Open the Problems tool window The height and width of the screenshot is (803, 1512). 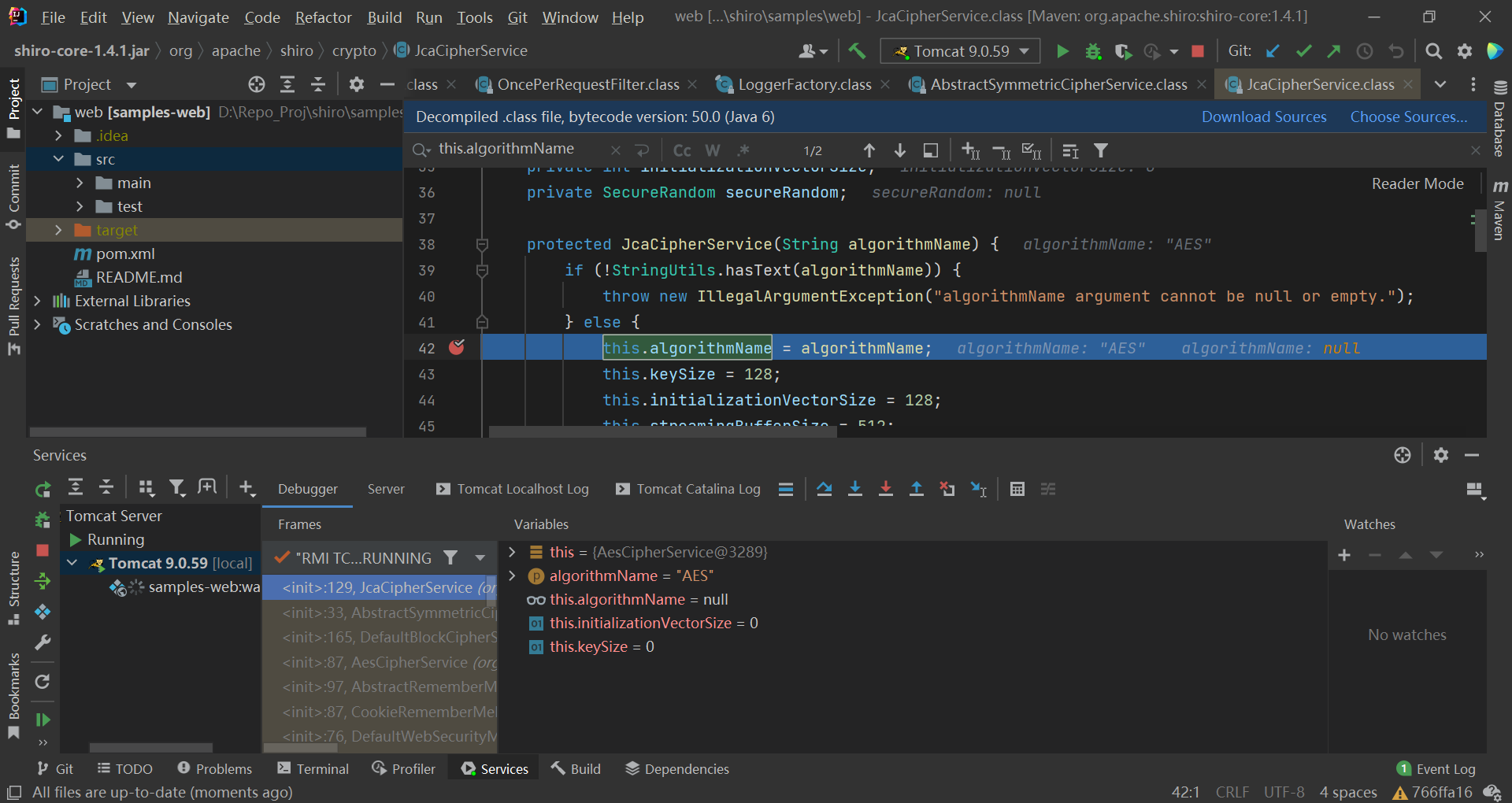click(214, 768)
